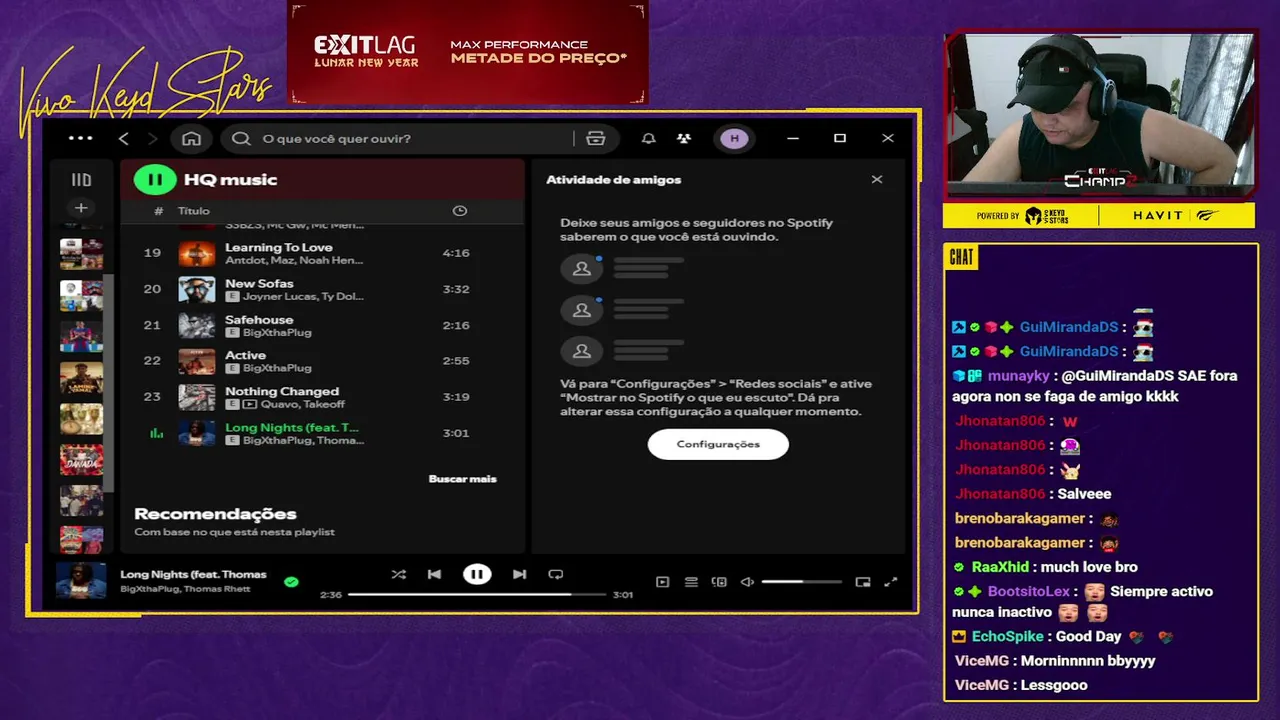Sort by duration clock icon

point(459,211)
